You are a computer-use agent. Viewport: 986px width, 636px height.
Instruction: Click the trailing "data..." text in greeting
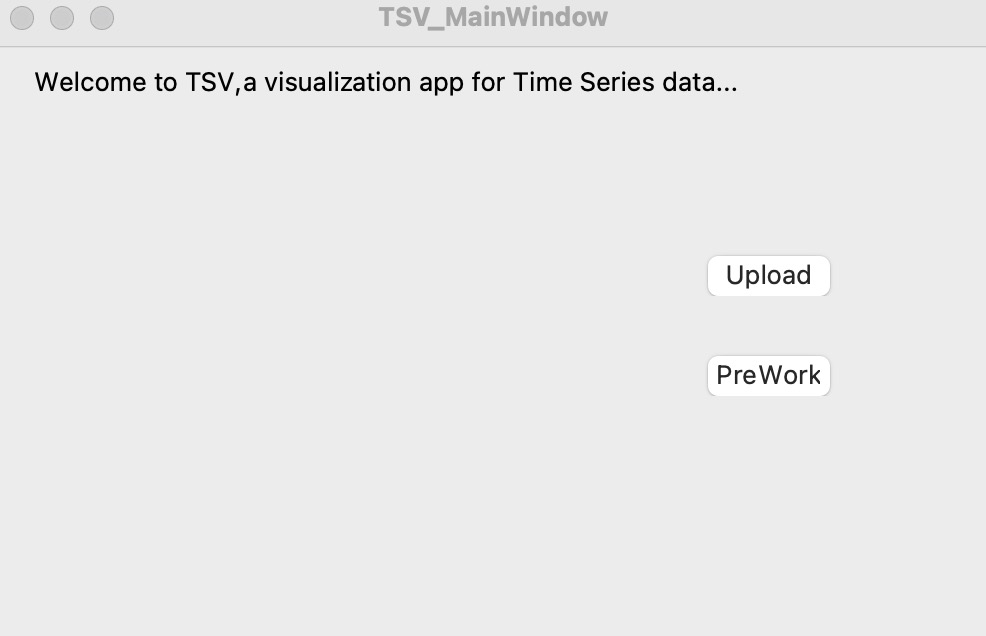tap(700, 82)
